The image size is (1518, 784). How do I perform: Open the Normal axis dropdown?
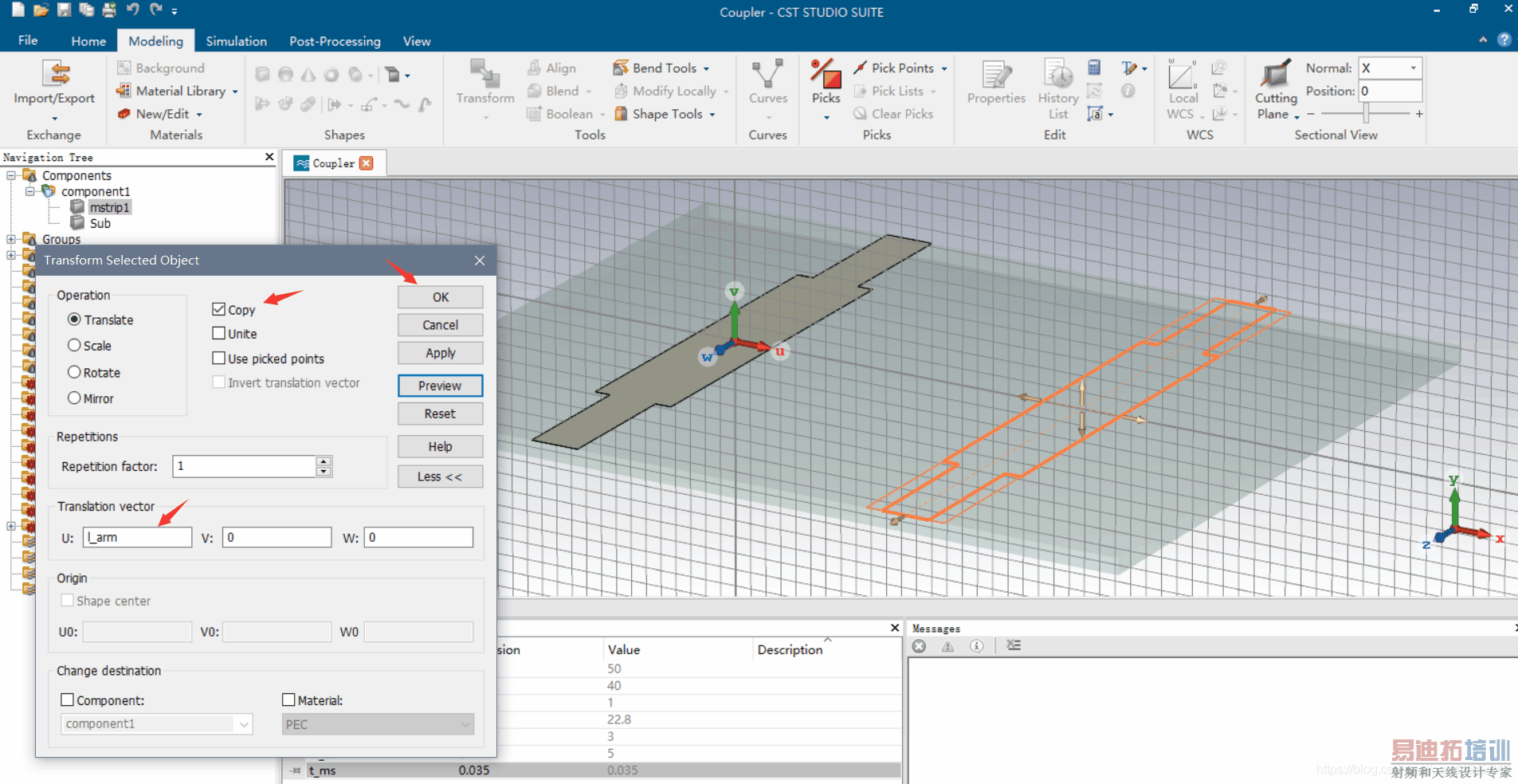[x=1413, y=69]
